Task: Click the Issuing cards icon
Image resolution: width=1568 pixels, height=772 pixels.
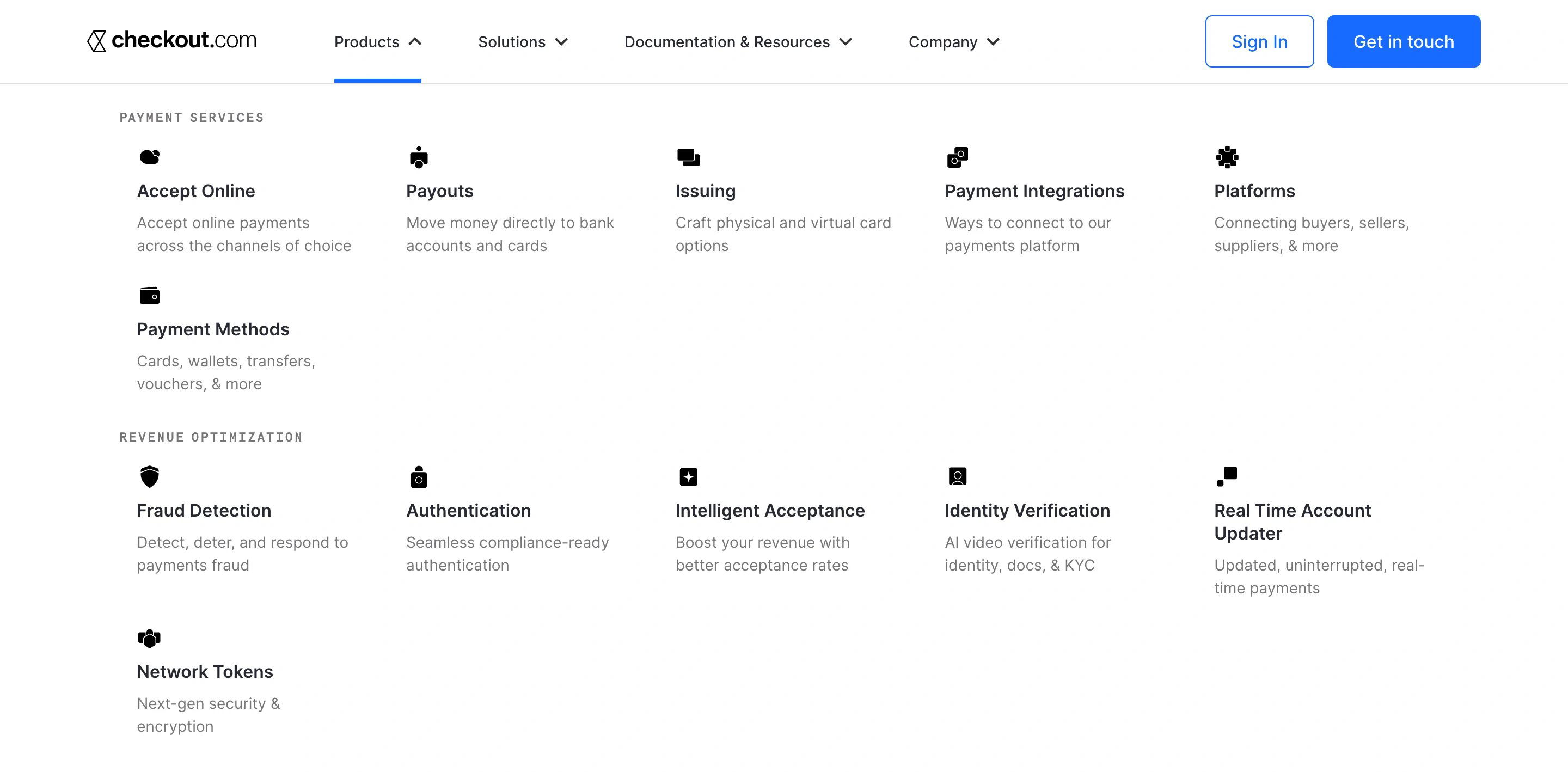Action: 688,157
